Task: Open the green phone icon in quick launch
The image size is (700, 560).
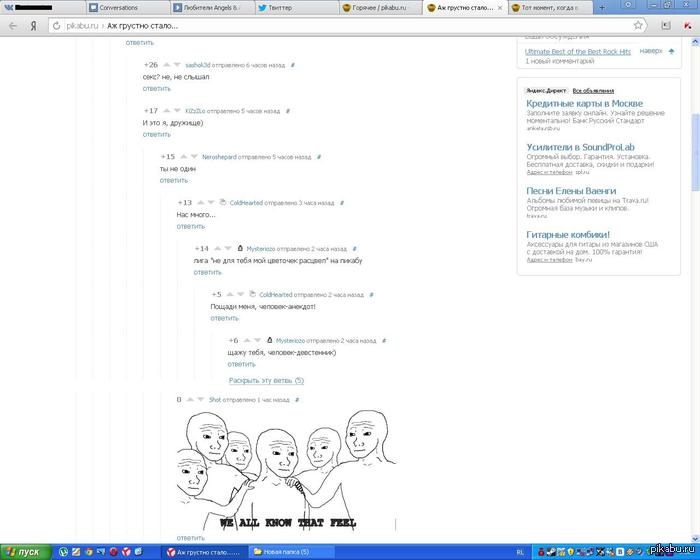Action: click(63, 552)
